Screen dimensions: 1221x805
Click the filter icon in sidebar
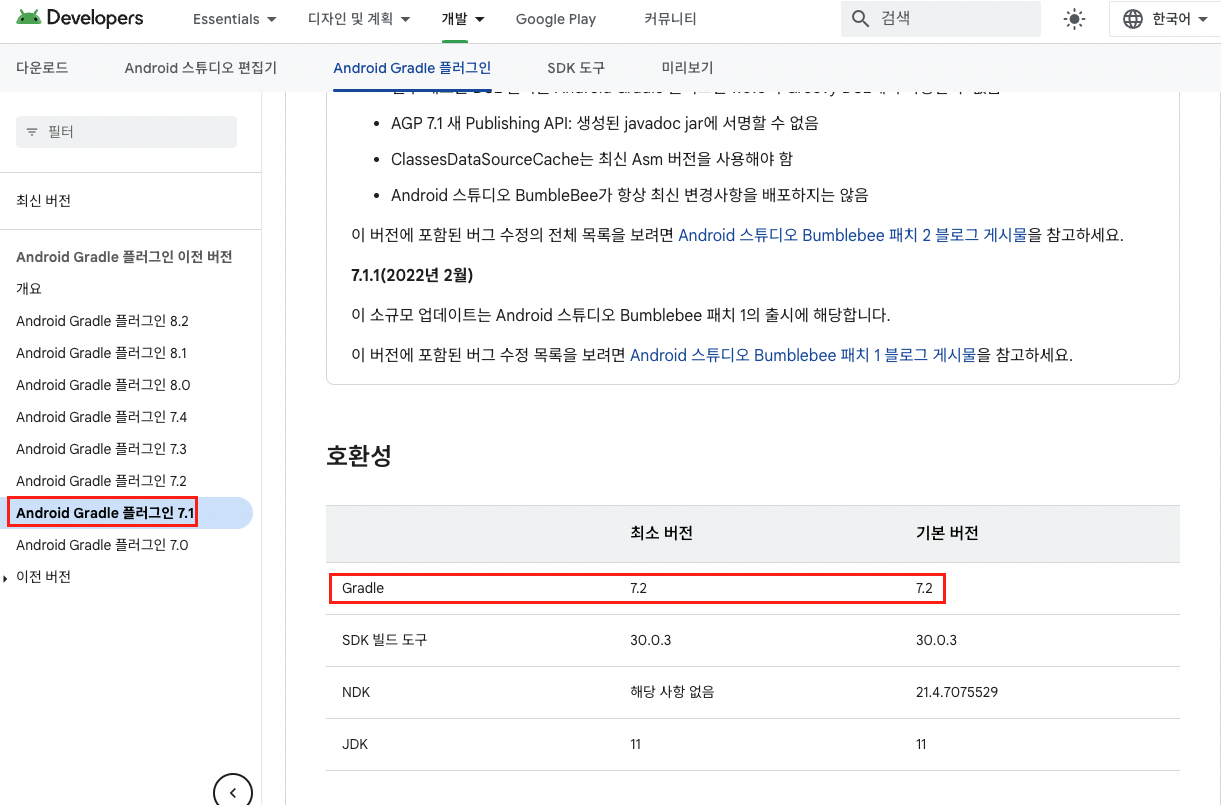tap(32, 132)
